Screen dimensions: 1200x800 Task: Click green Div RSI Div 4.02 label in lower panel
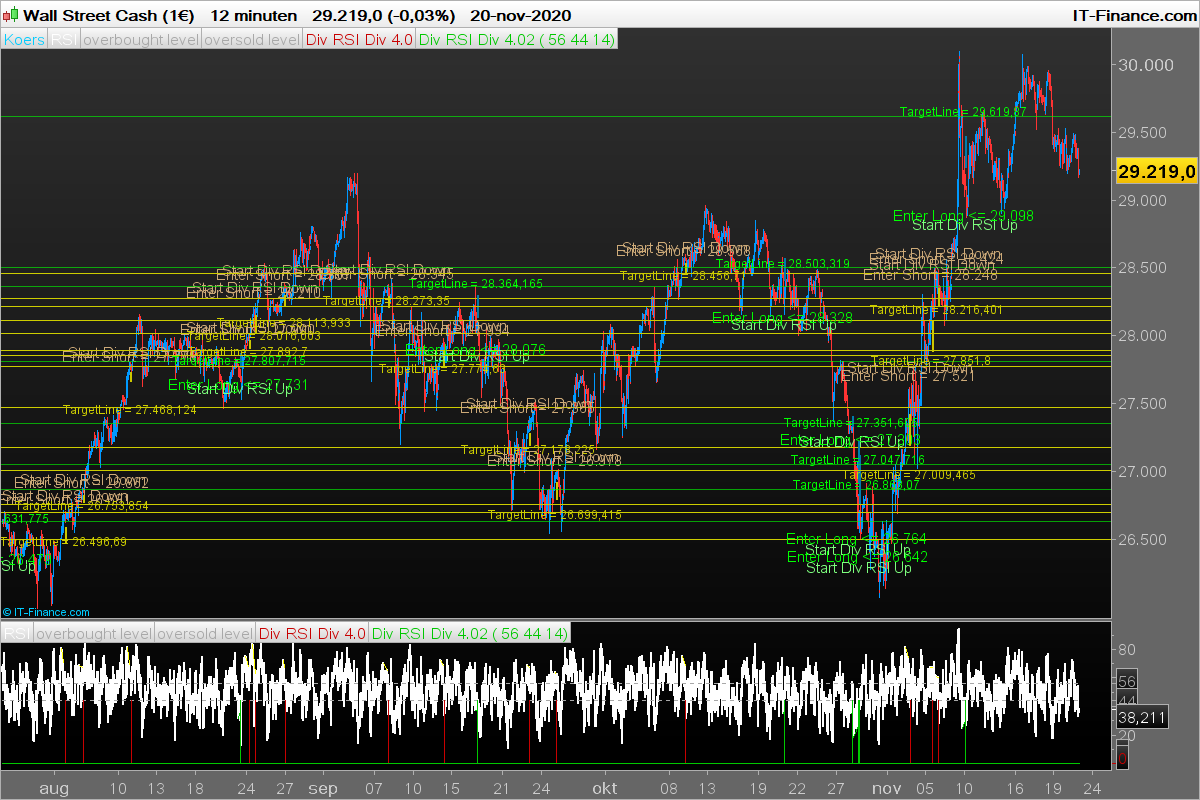click(469, 633)
